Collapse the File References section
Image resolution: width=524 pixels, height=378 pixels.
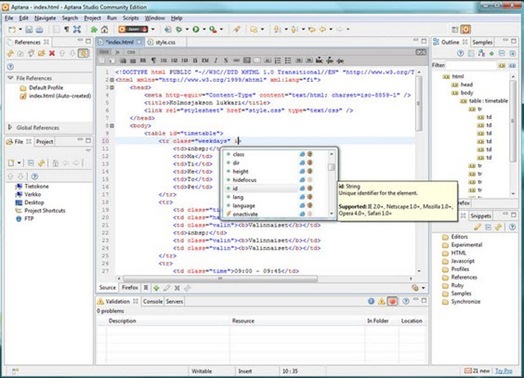pyautogui.click(x=10, y=78)
